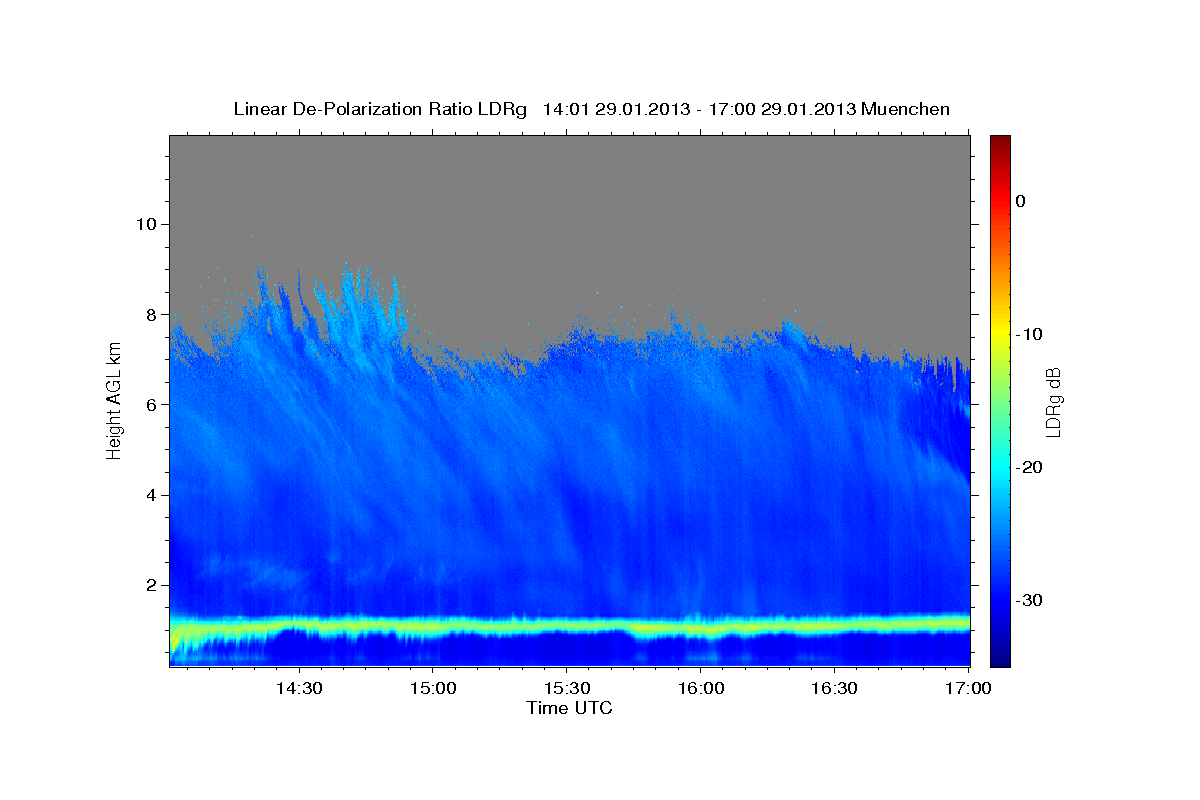Screen dimensions: 1200x800
Task: Click the 'Height AGL km' axis label
Action: point(114,401)
